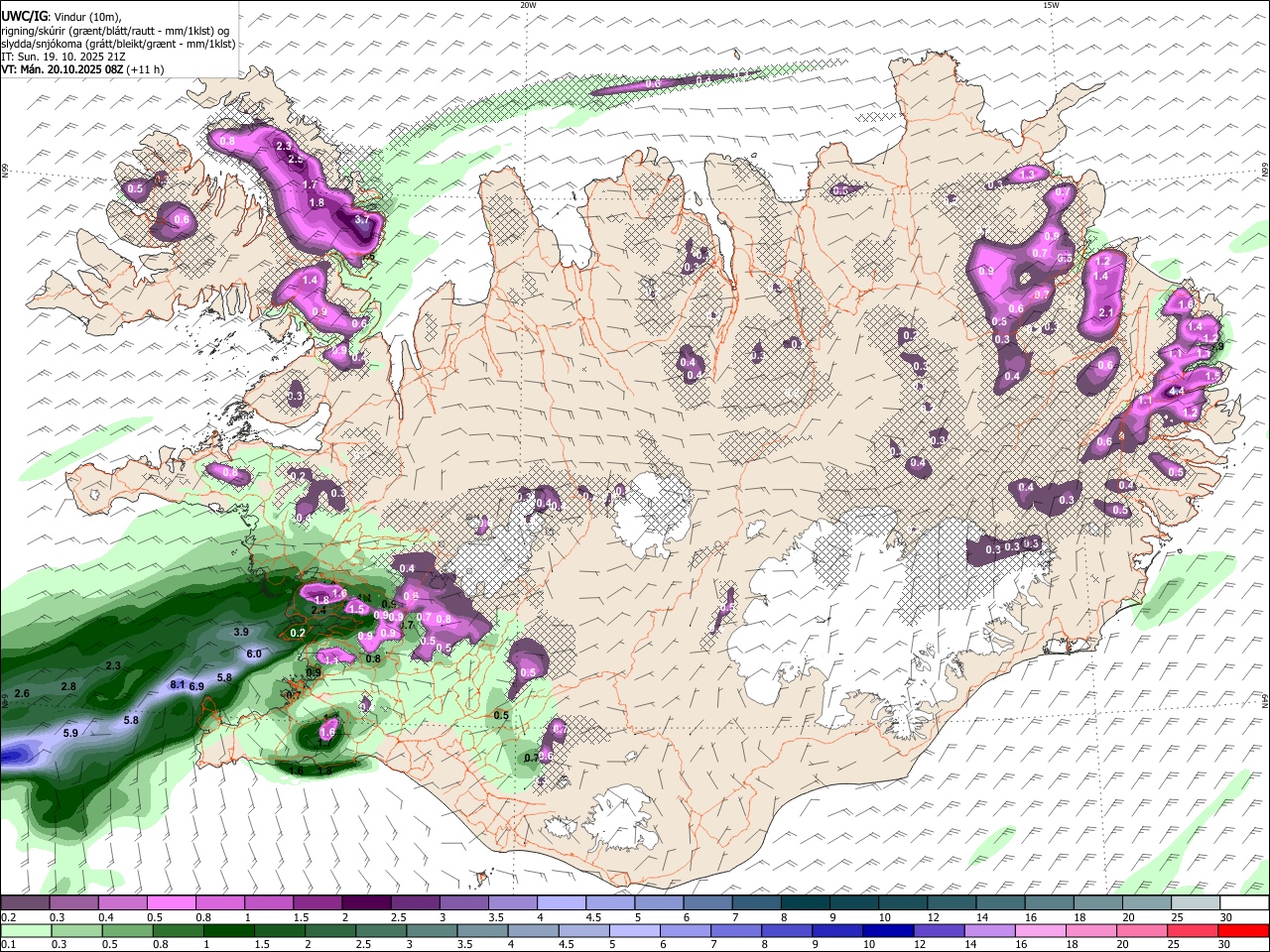Click the 2.4 precipitation value near Reykjavik

click(318, 610)
